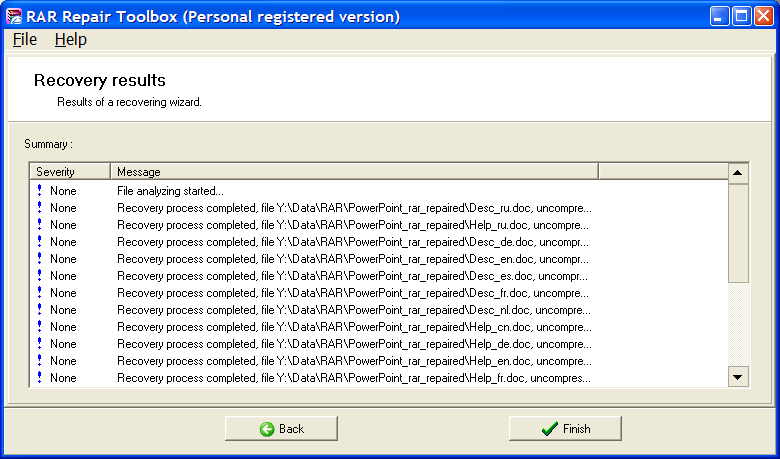Screen dimensions: 780x459
Task: Click the severity icon for the Desc_fr.doc row
Action: [39, 292]
